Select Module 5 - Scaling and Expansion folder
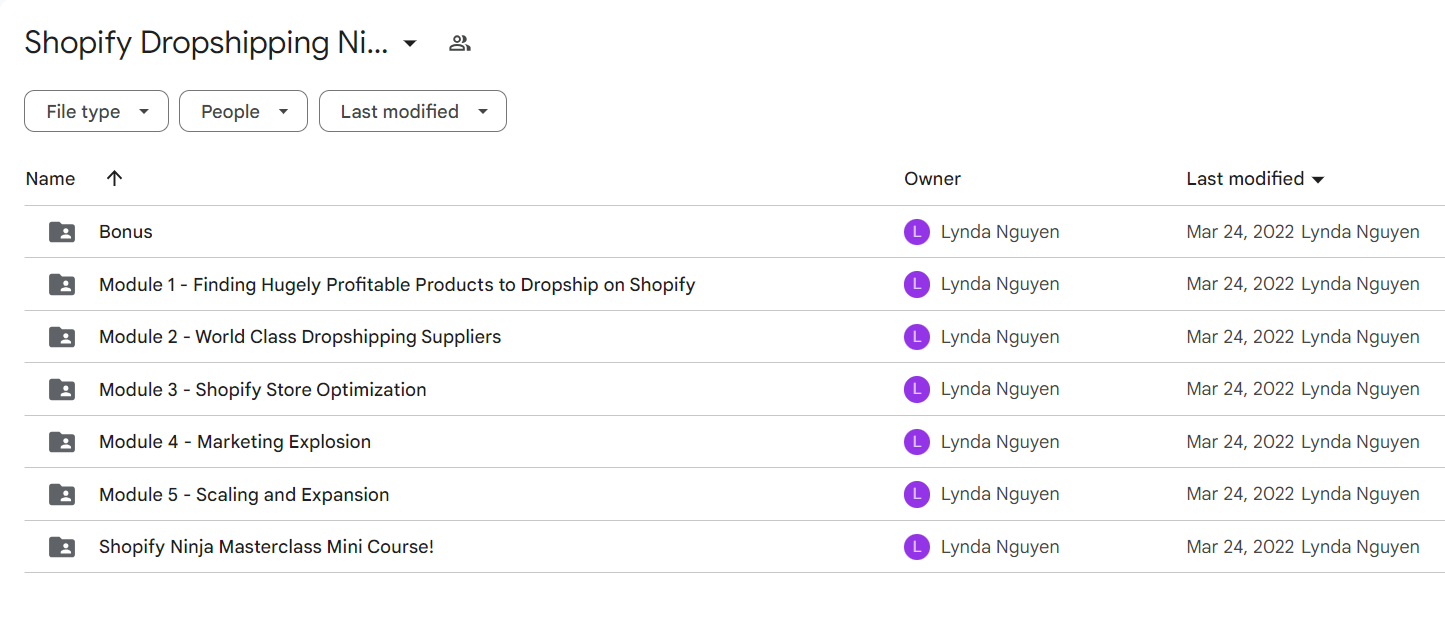This screenshot has height=625, width=1445. pyautogui.click(x=244, y=495)
